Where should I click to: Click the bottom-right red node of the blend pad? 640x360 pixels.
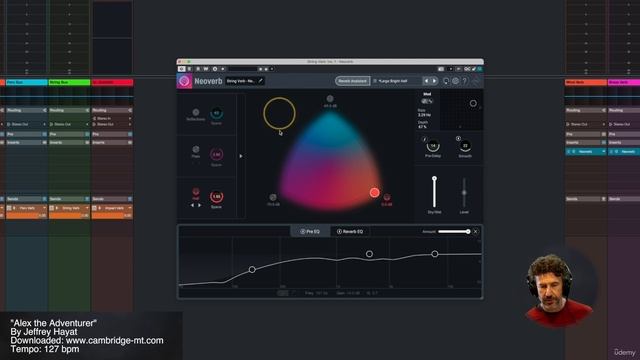[x=387, y=198]
